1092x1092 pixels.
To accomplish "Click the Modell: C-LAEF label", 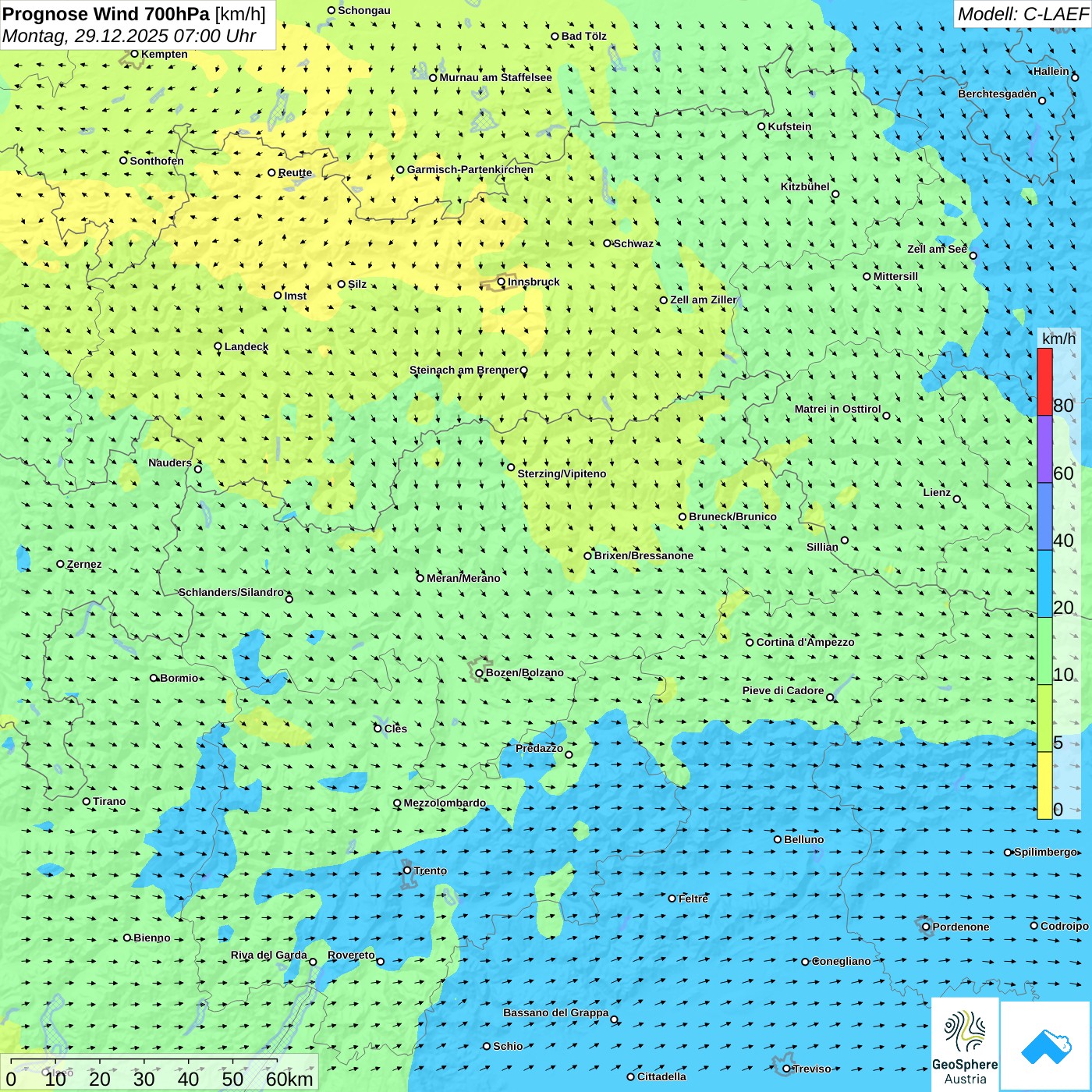I will 1022,14.
